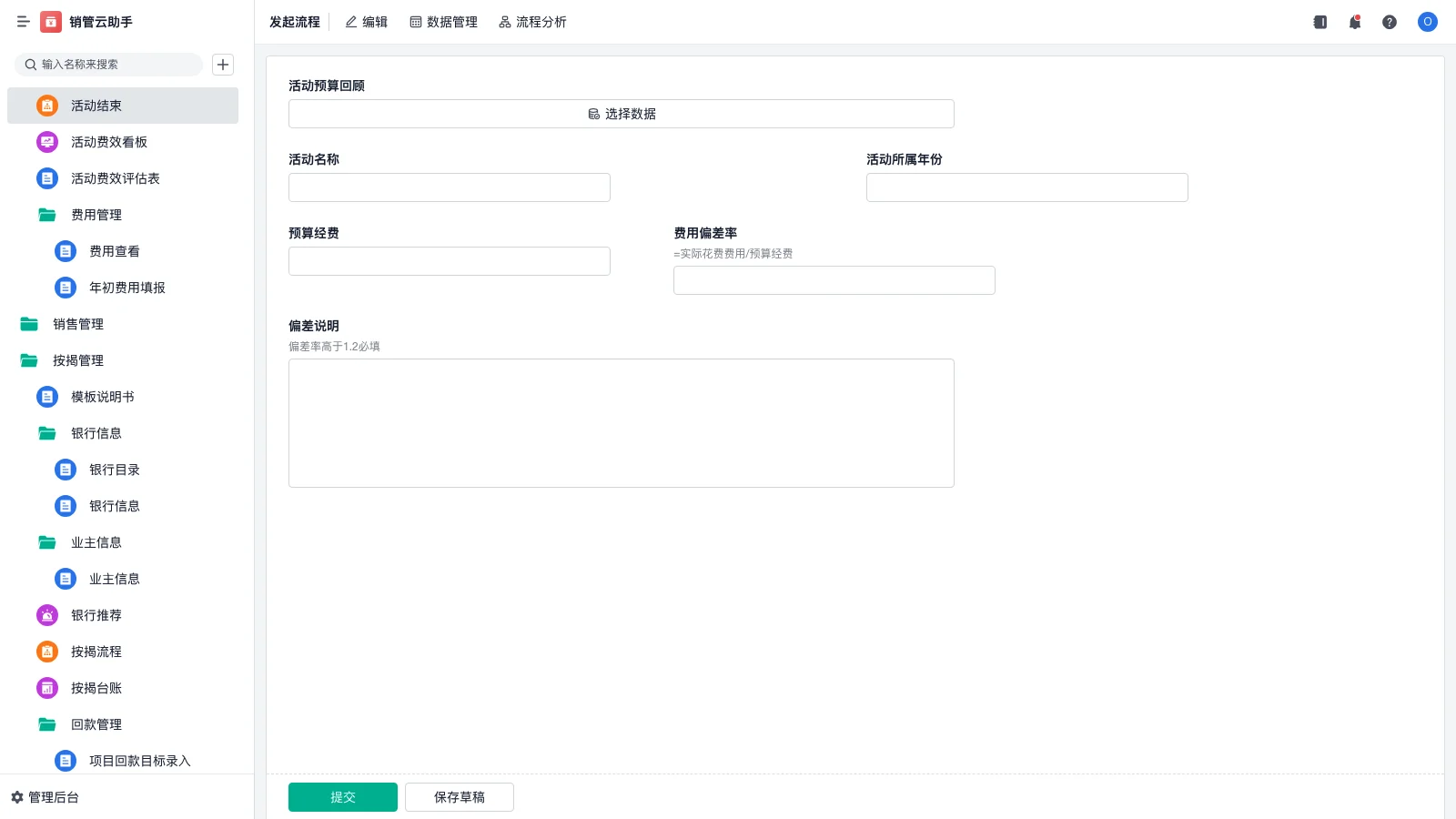Viewport: 1456px width, 819px height.
Task: Select the 银行推荐 item in sidebar
Action: (96, 615)
